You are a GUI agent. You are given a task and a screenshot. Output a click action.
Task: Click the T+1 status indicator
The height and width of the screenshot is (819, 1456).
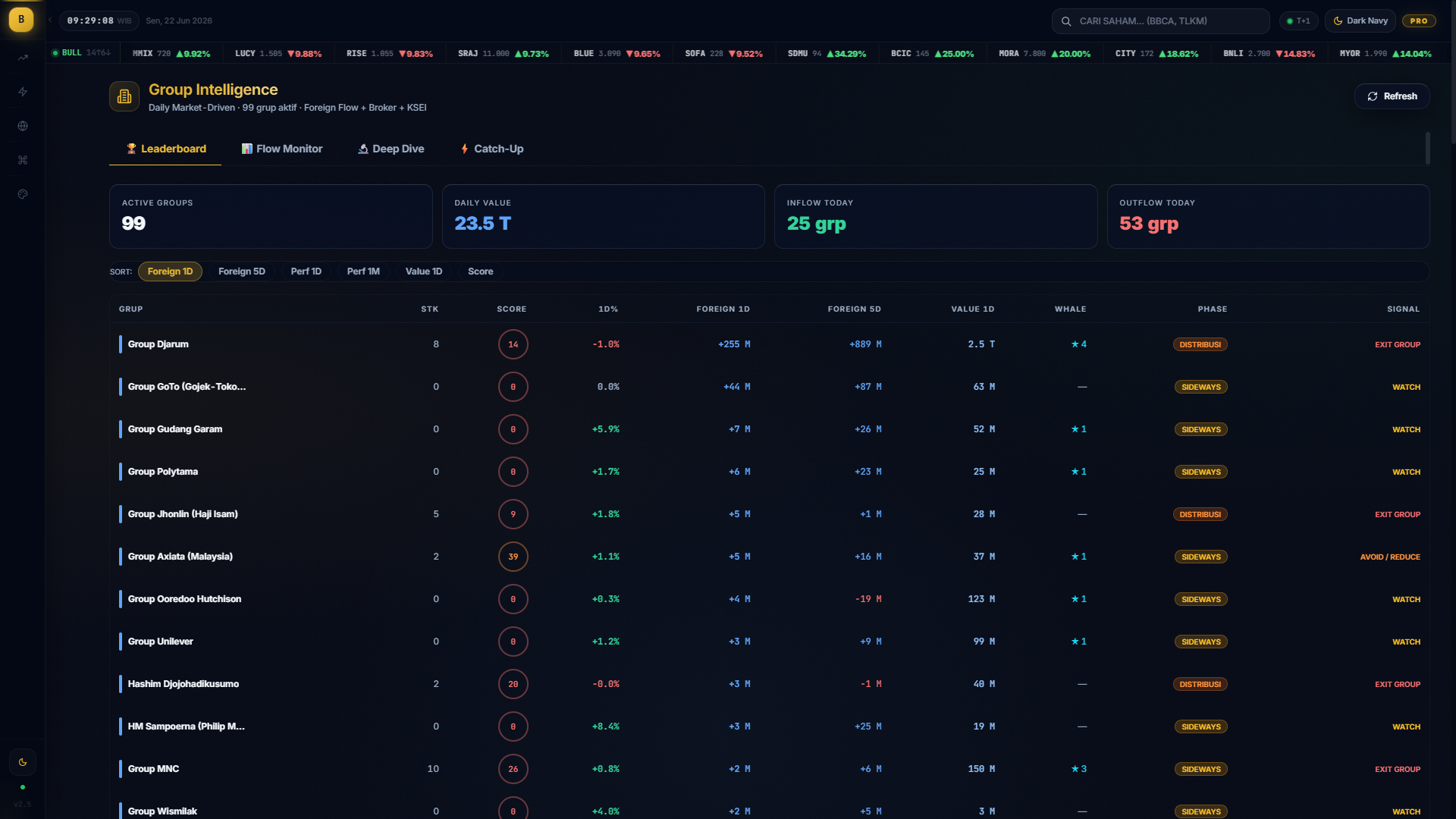(x=1298, y=21)
